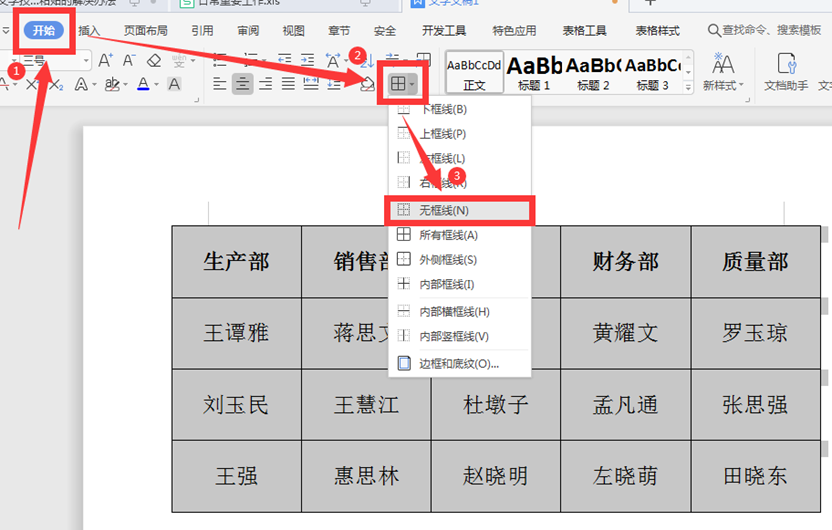Expand the pinyin guide dropdown arrow
This screenshot has height=530, width=832.
tap(193, 61)
